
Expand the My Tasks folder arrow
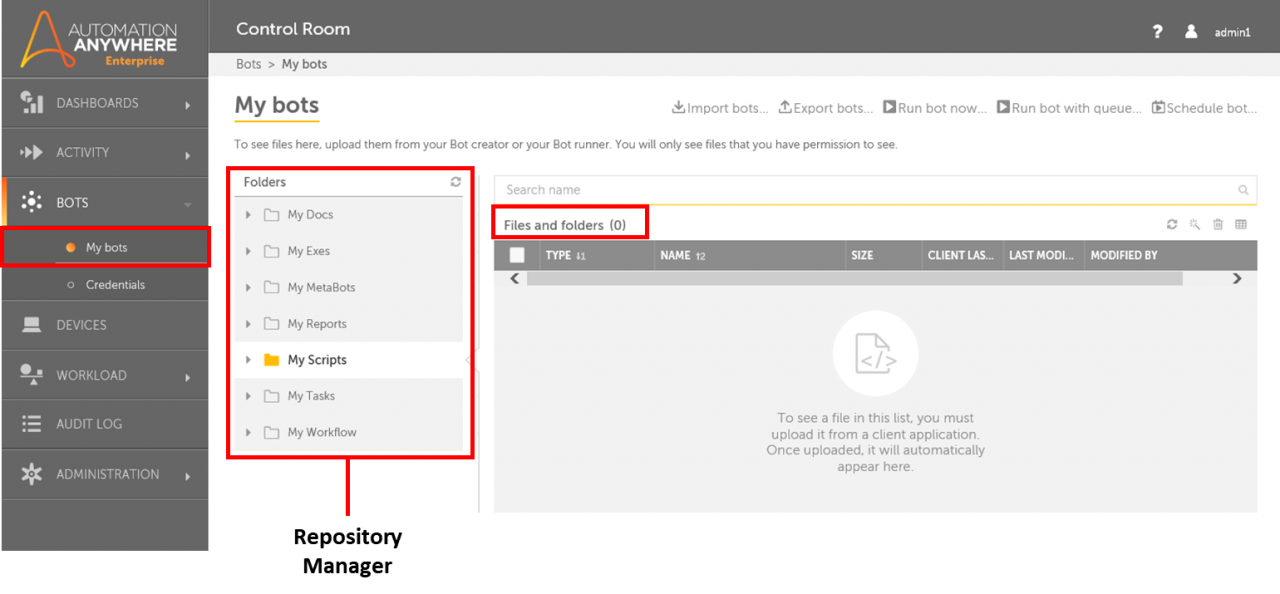[x=248, y=396]
